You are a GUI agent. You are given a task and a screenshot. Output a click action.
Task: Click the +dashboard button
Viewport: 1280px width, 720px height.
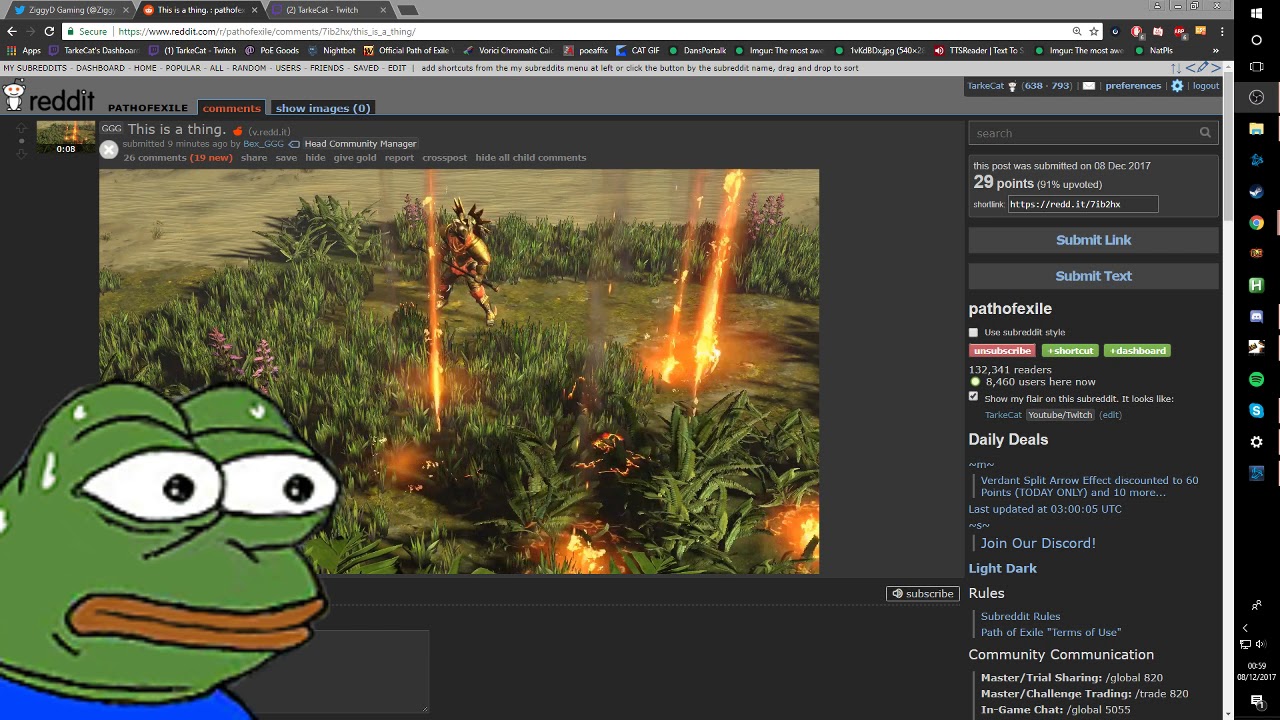coord(1137,351)
